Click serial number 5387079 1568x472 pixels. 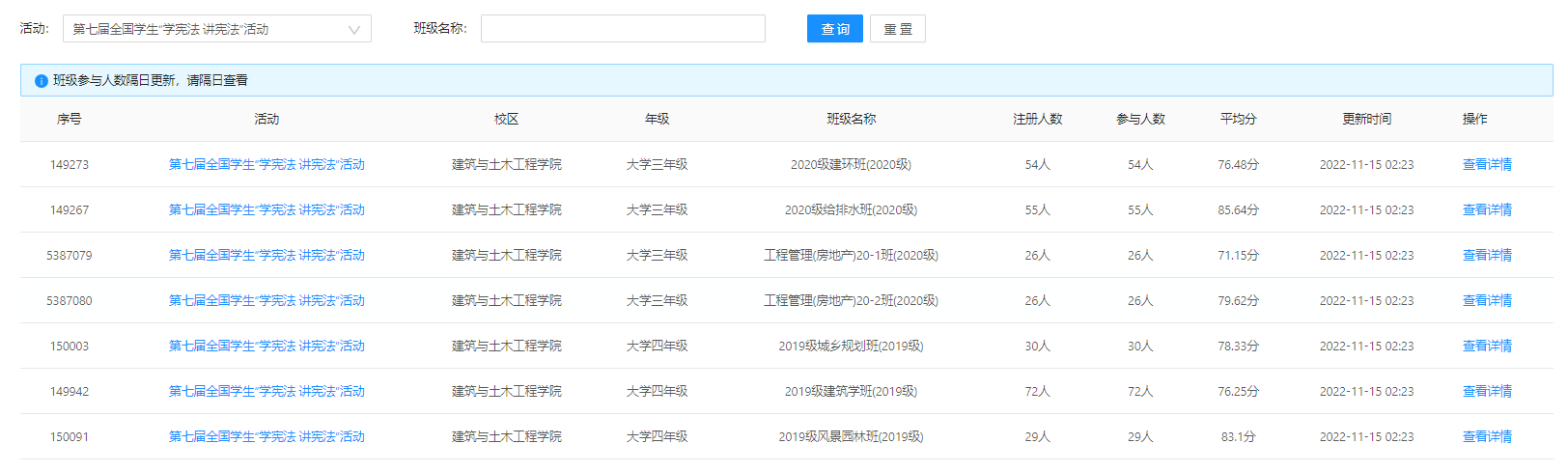pyautogui.click(x=70, y=255)
